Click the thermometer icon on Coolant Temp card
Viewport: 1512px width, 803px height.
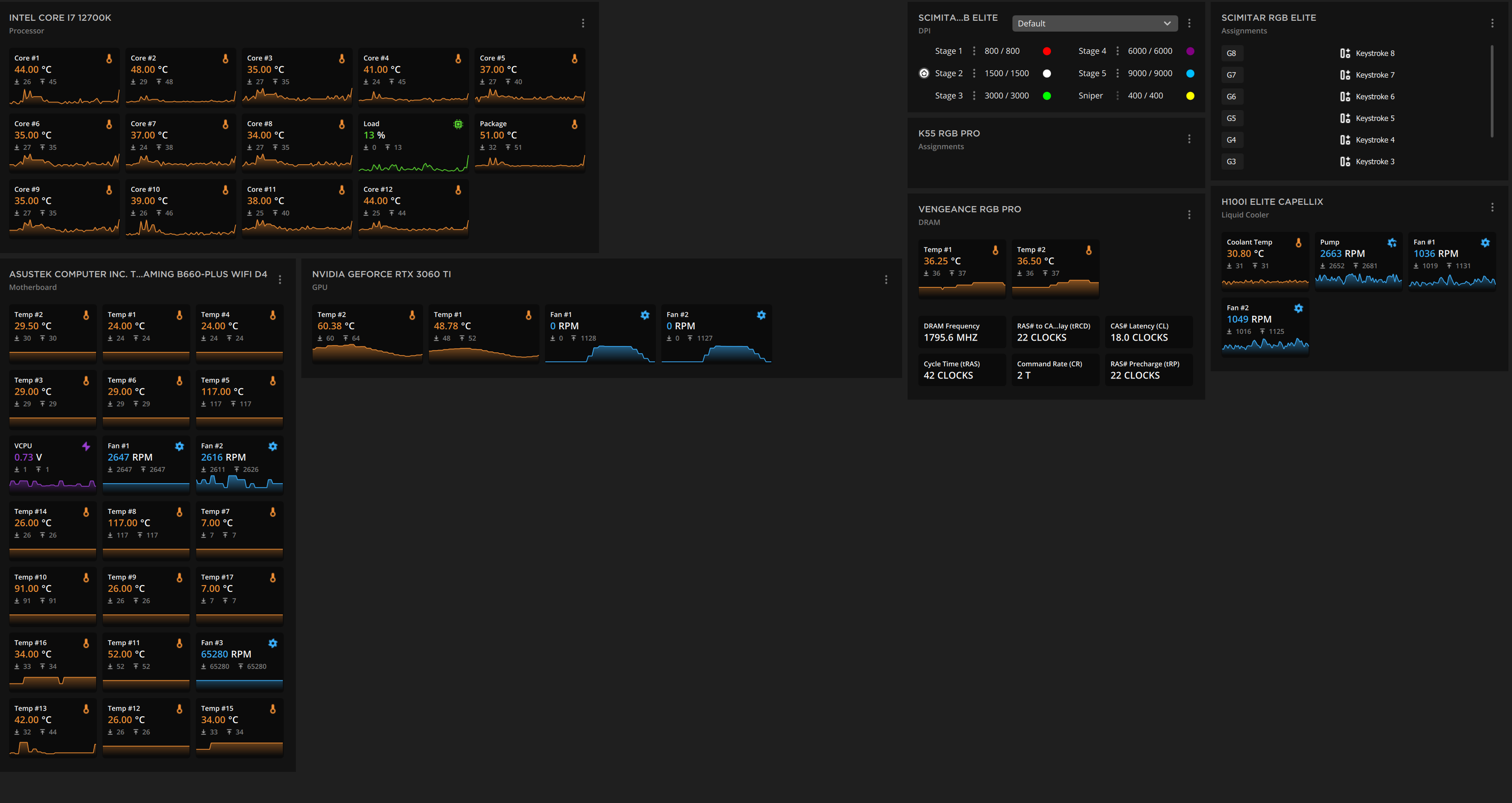click(1298, 243)
